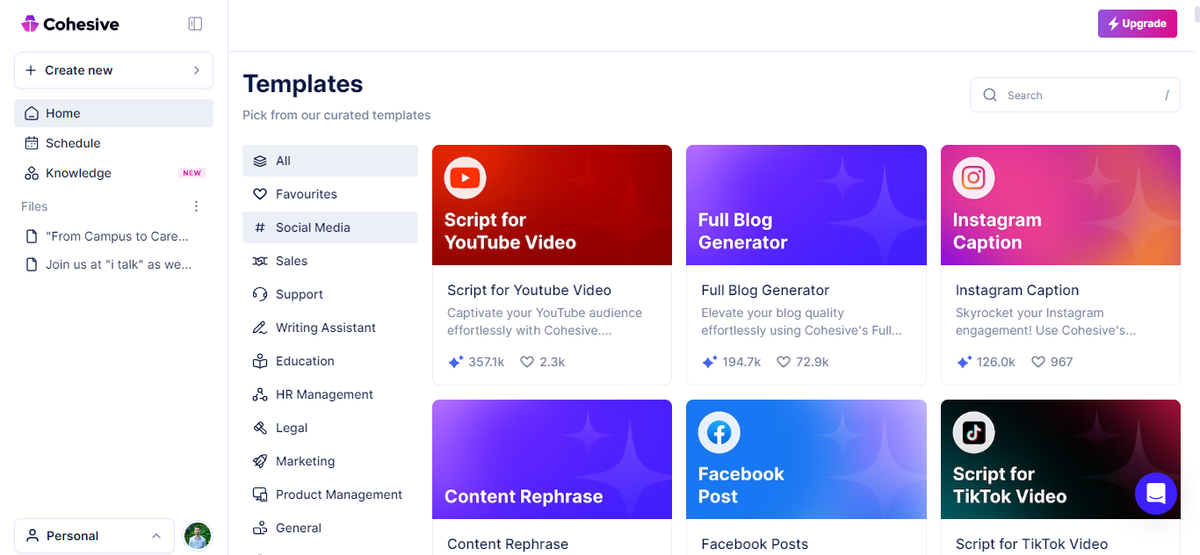Click the handshake icon beside Sales
Screen dimensions: 1200x555
point(260,261)
